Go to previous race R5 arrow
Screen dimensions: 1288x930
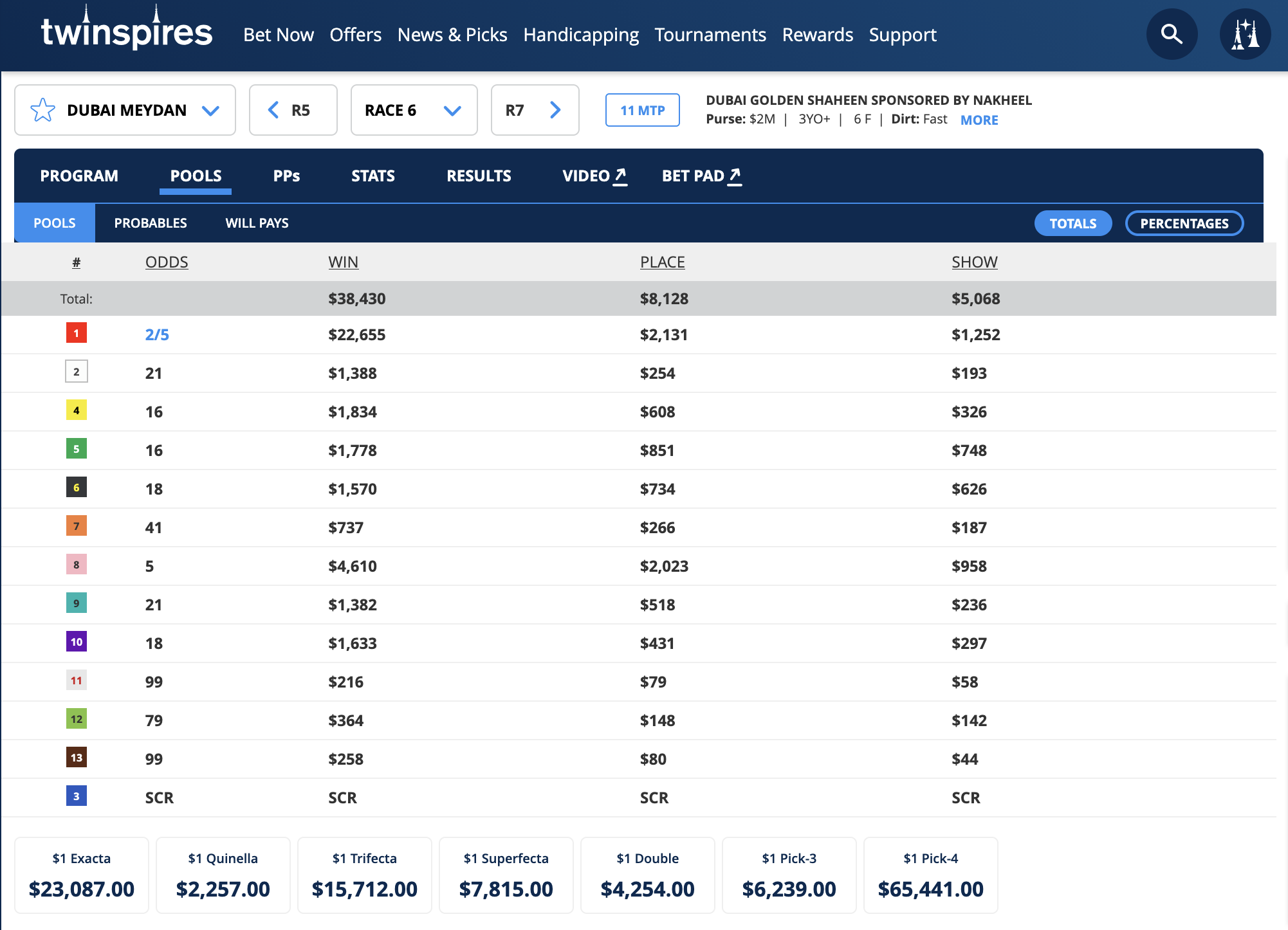[274, 110]
